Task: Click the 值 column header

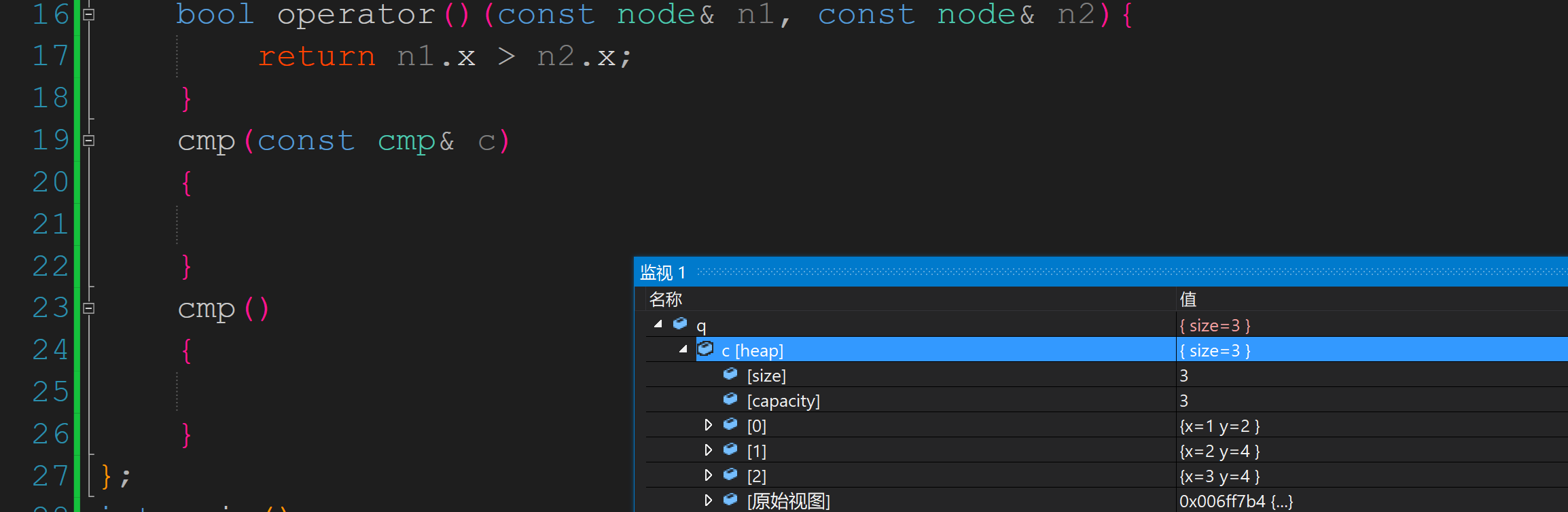Action: tap(1188, 299)
